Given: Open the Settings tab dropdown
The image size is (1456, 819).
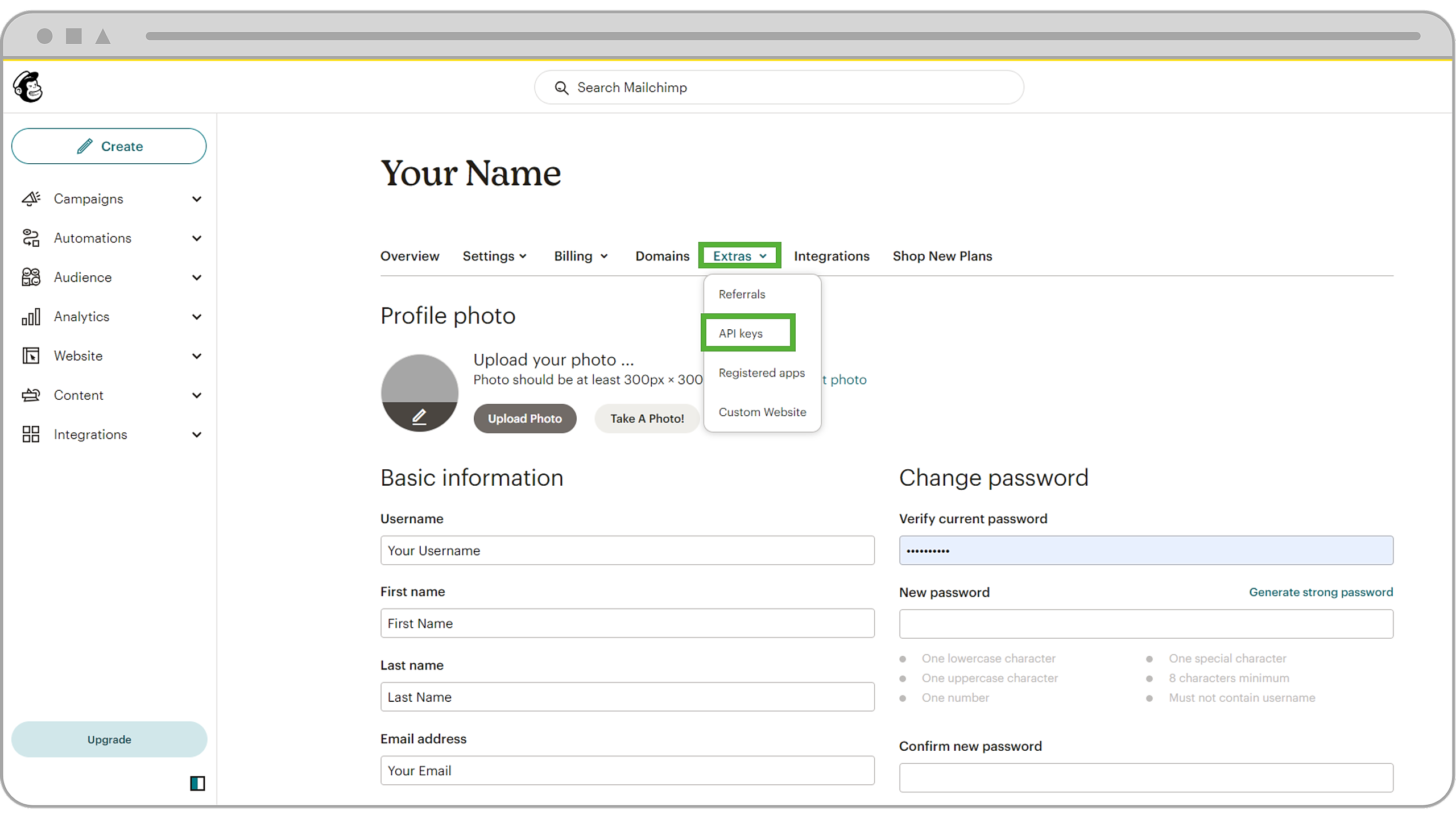Looking at the screenshot, I should point(495,256).
